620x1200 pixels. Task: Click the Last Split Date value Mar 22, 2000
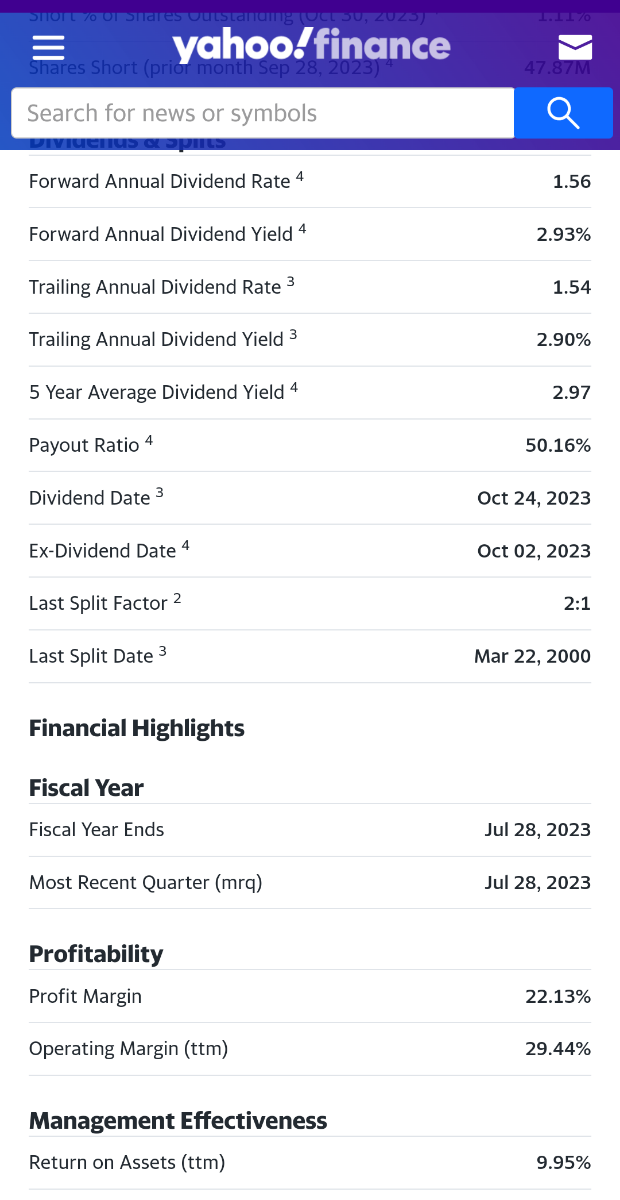[x=532, y=657]
